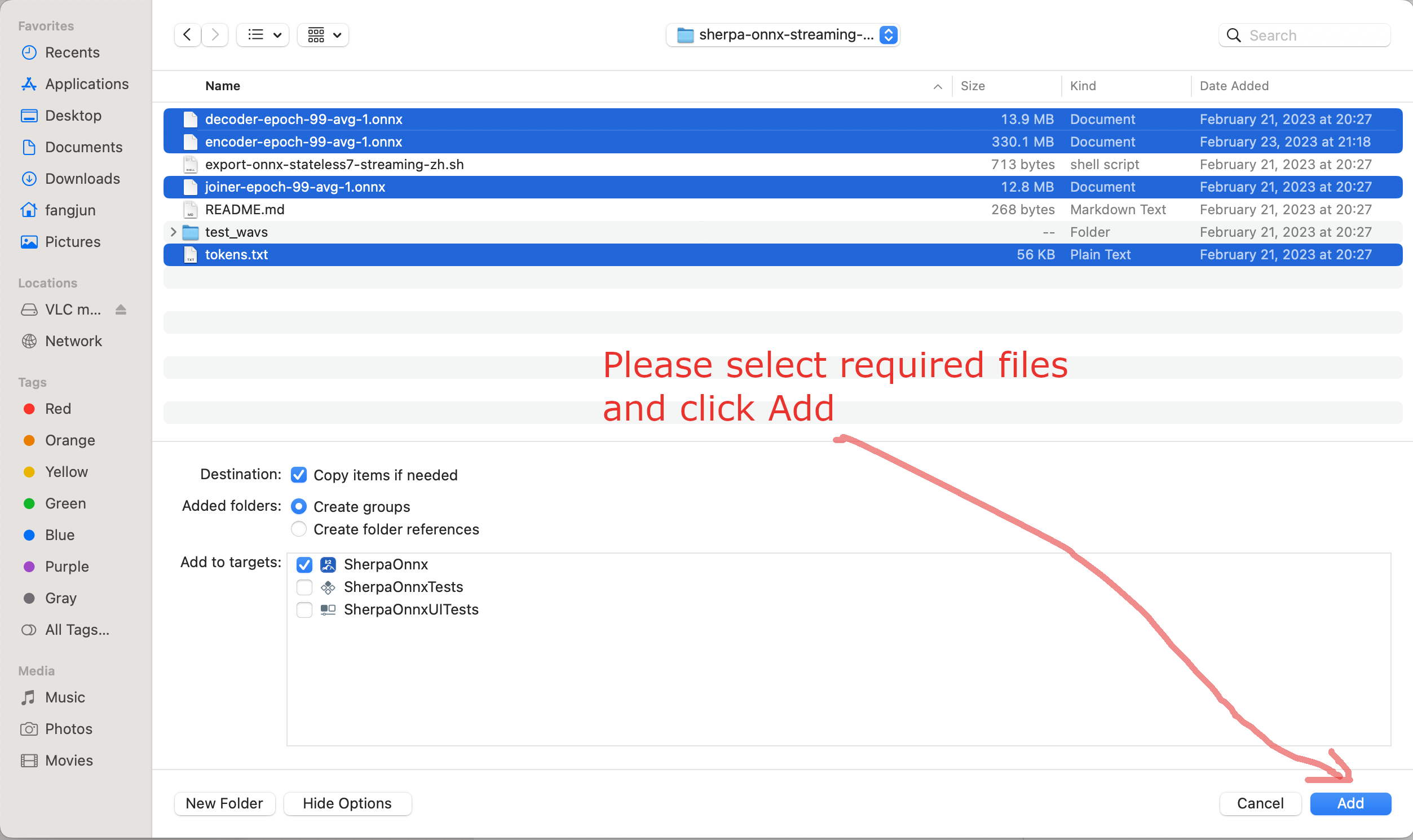Open Recents in the sidebar
Screen dimensions: 1413x840
[x=60, y=52]
